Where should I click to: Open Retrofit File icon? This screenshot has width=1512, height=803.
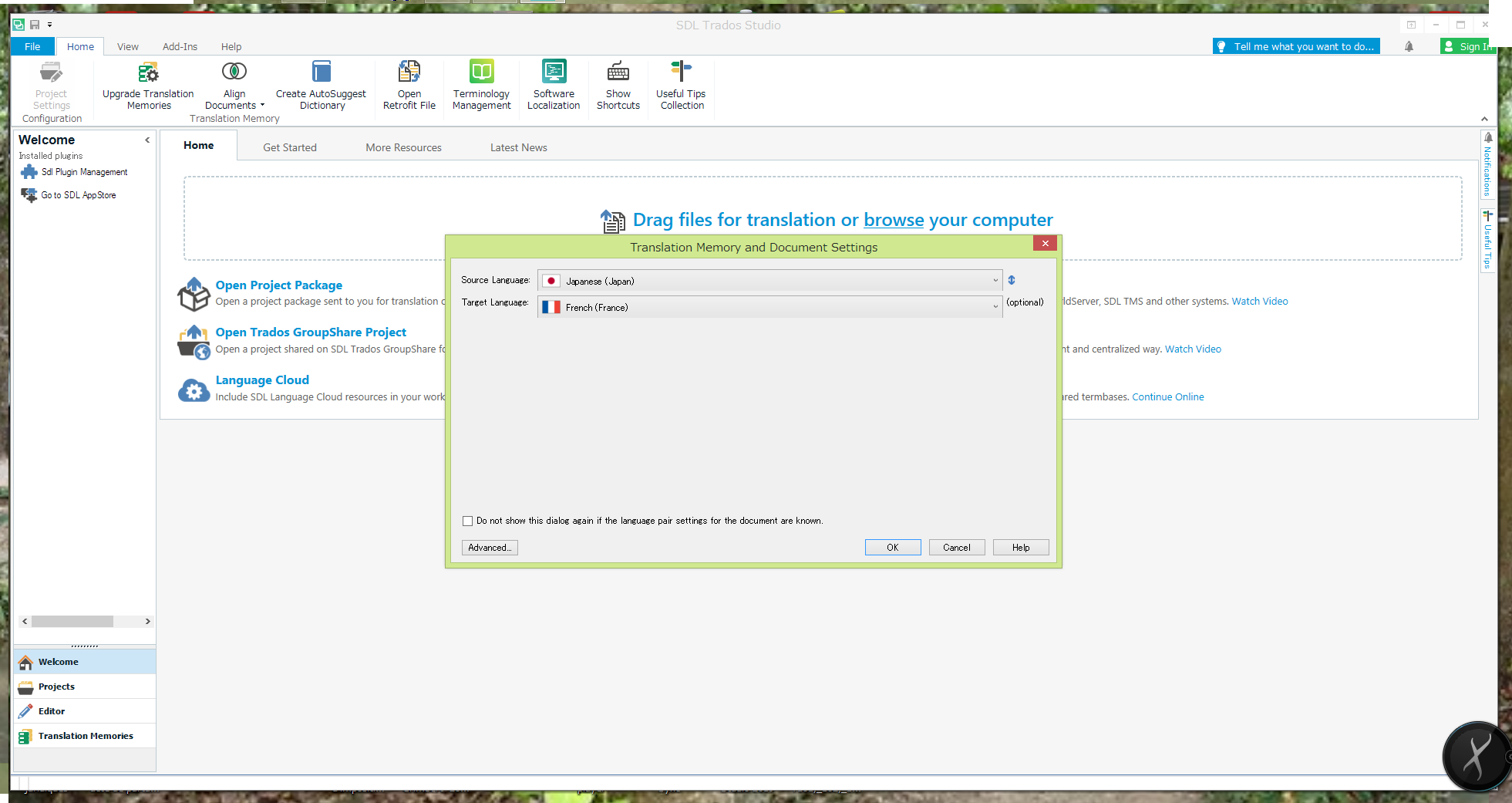[x=409, y=72]
